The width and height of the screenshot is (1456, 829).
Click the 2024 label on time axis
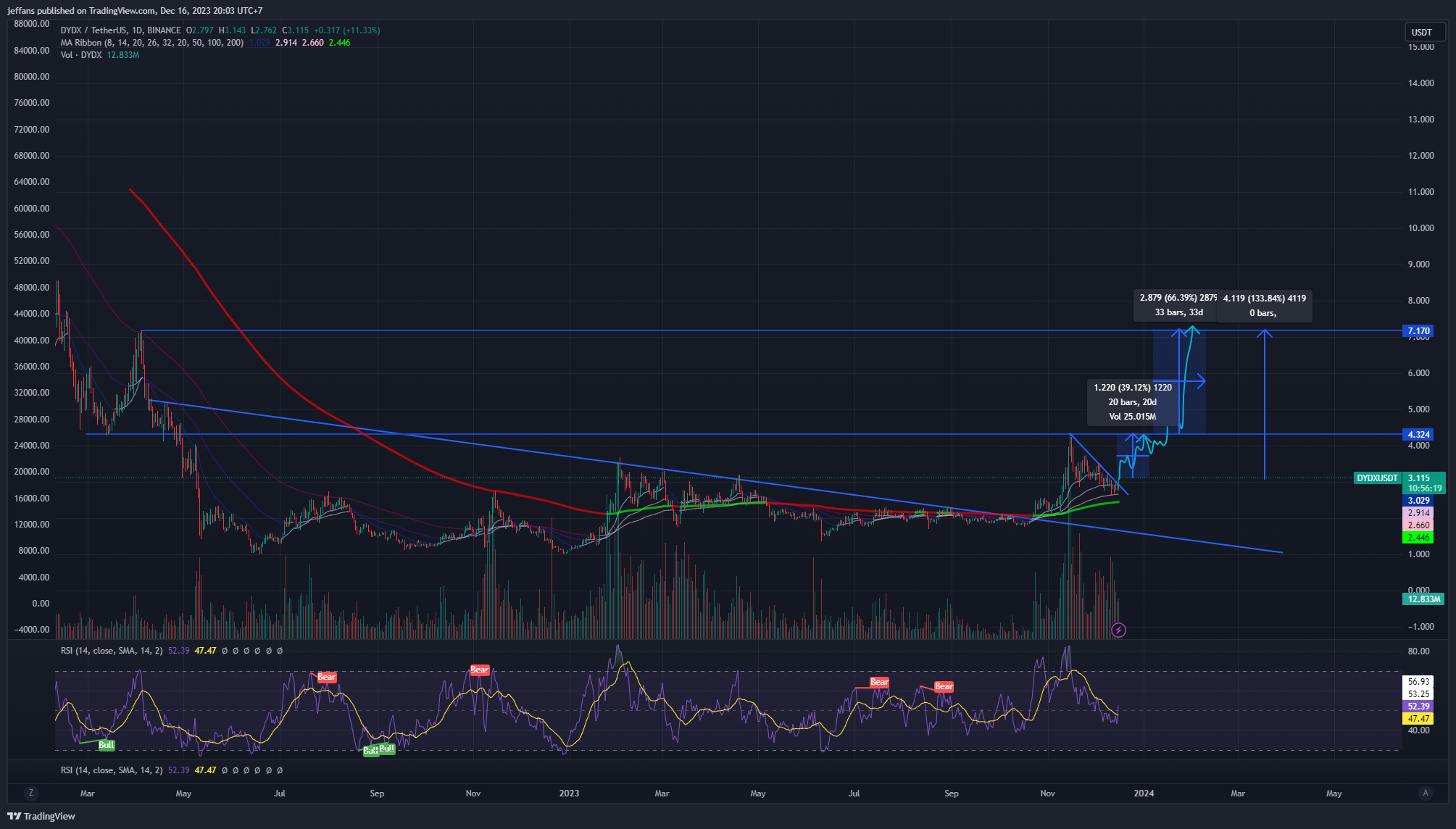click(x=1144, y=793)
